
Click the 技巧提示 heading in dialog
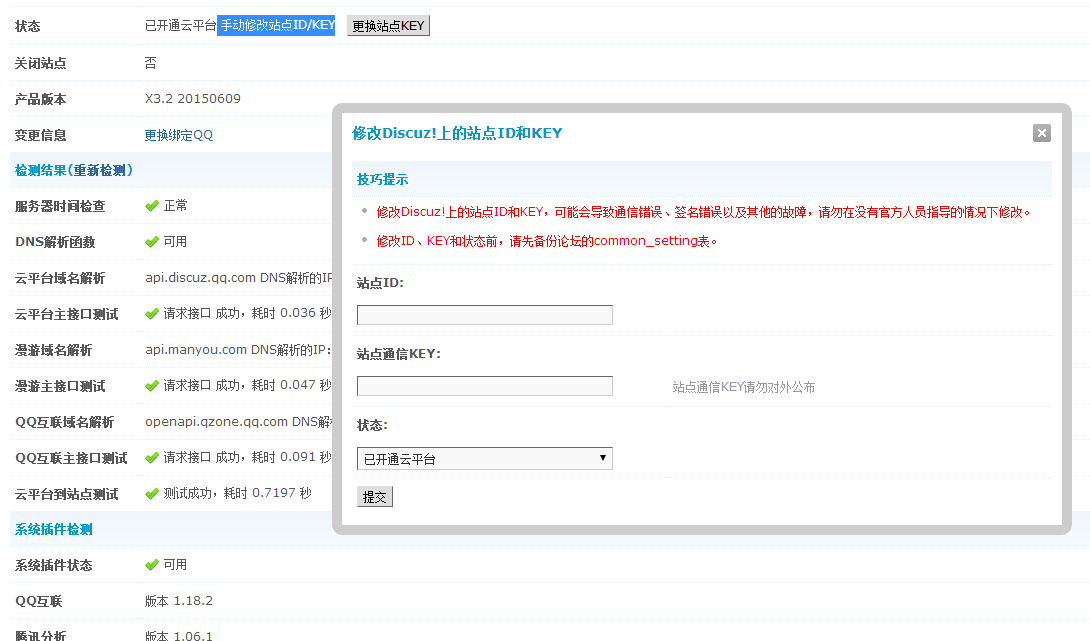pos(382,179)
